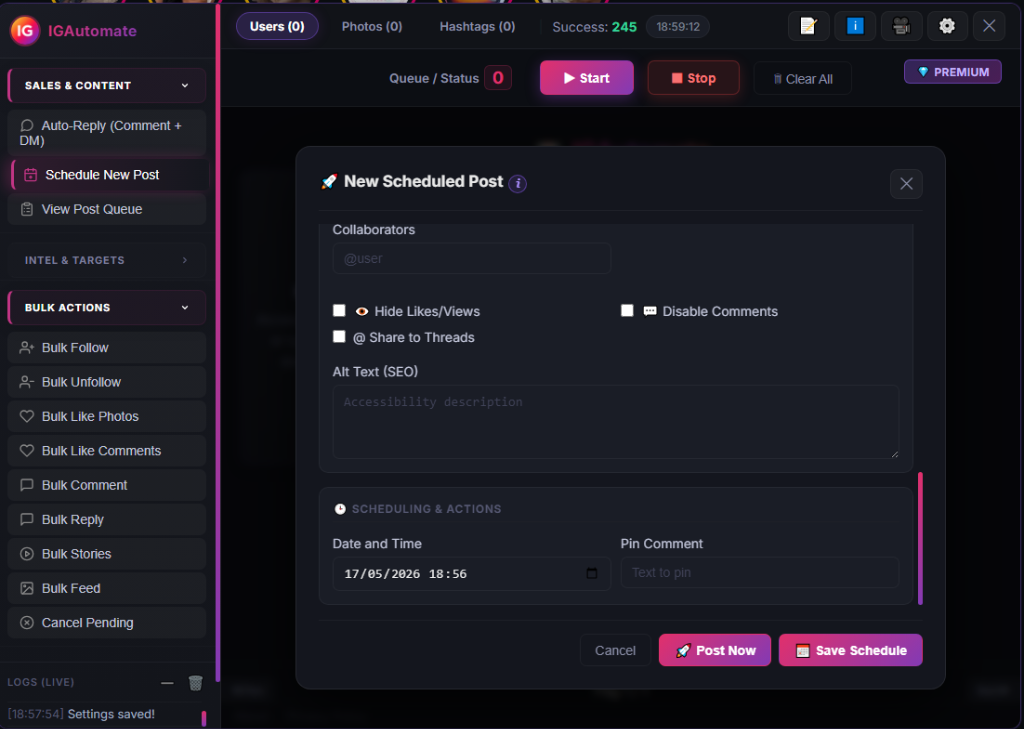Open the blue info icon in top toolbar
1024x729 pixels.
point(855,26)
